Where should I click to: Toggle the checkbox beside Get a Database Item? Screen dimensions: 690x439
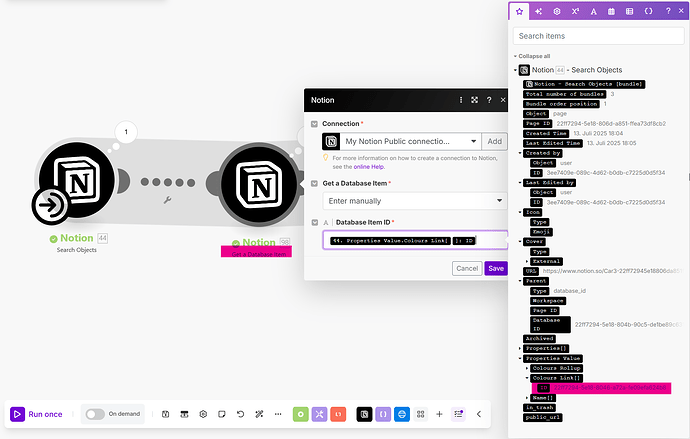314,183
